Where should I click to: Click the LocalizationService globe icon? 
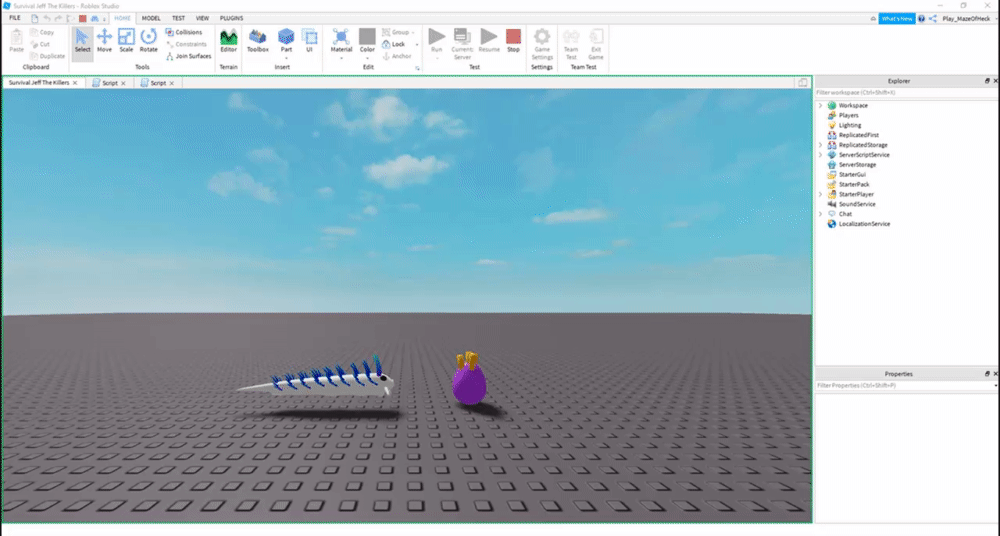click(832, 224)
